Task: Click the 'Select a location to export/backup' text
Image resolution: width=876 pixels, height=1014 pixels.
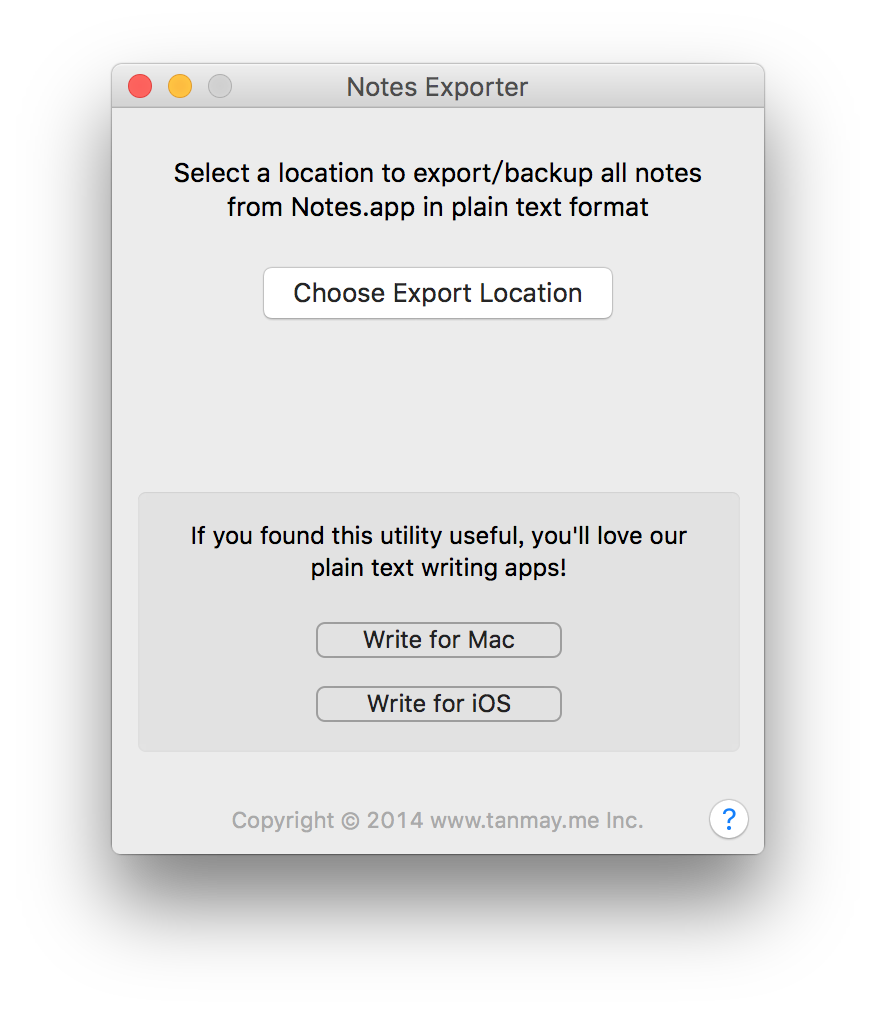Action: point(438,190)
